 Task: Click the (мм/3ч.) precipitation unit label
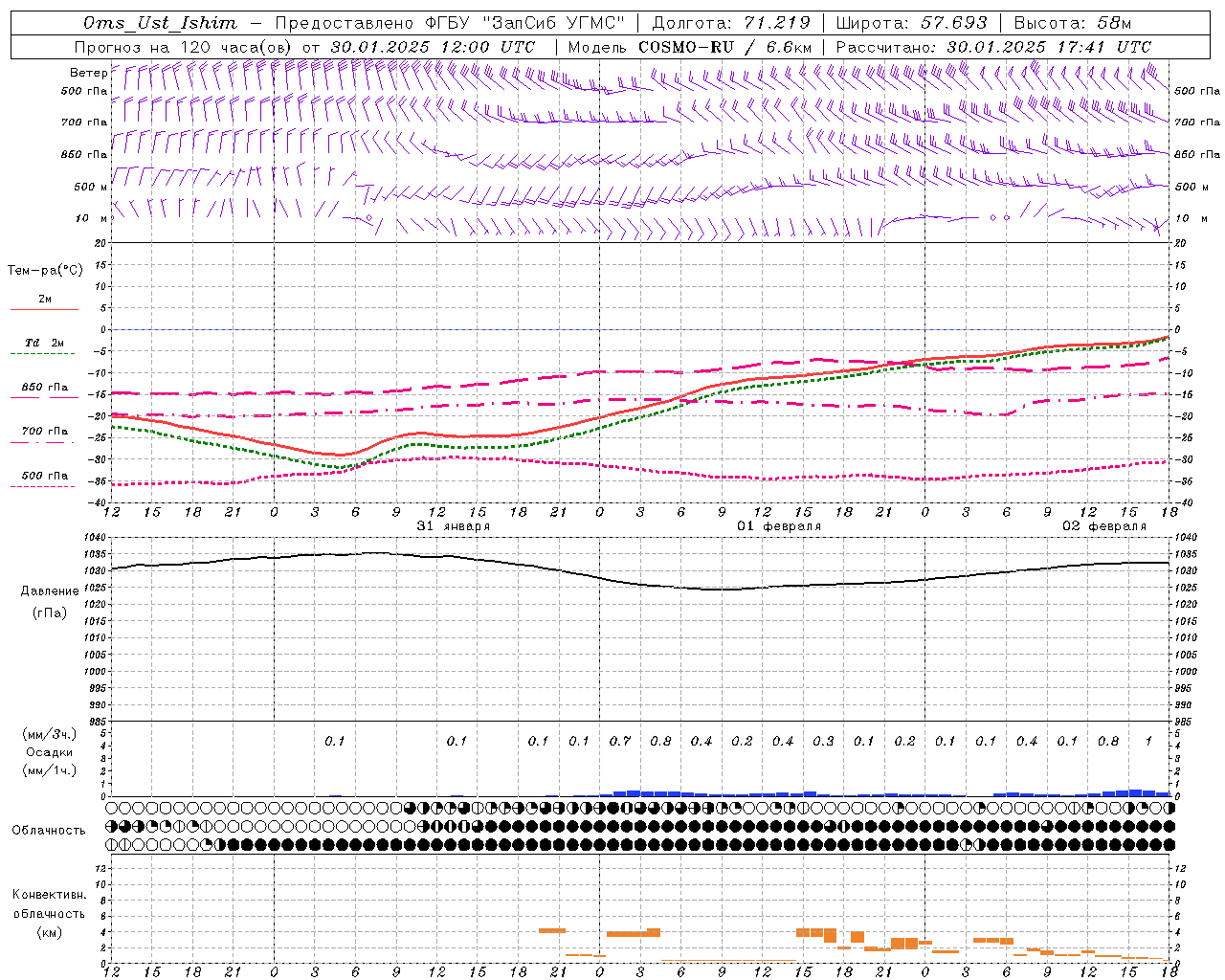[50, 734]
